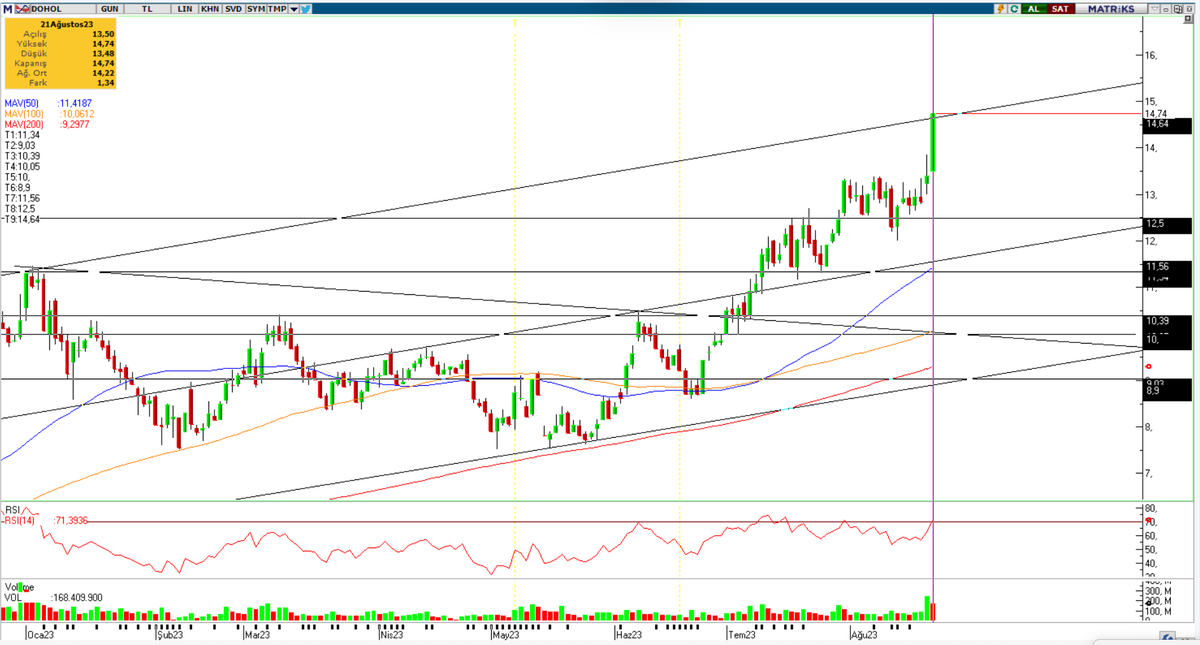This screenshot has height=645, width=1200.
Task: Click the 14,64 price tag on axis
Action: point(1166,124)
